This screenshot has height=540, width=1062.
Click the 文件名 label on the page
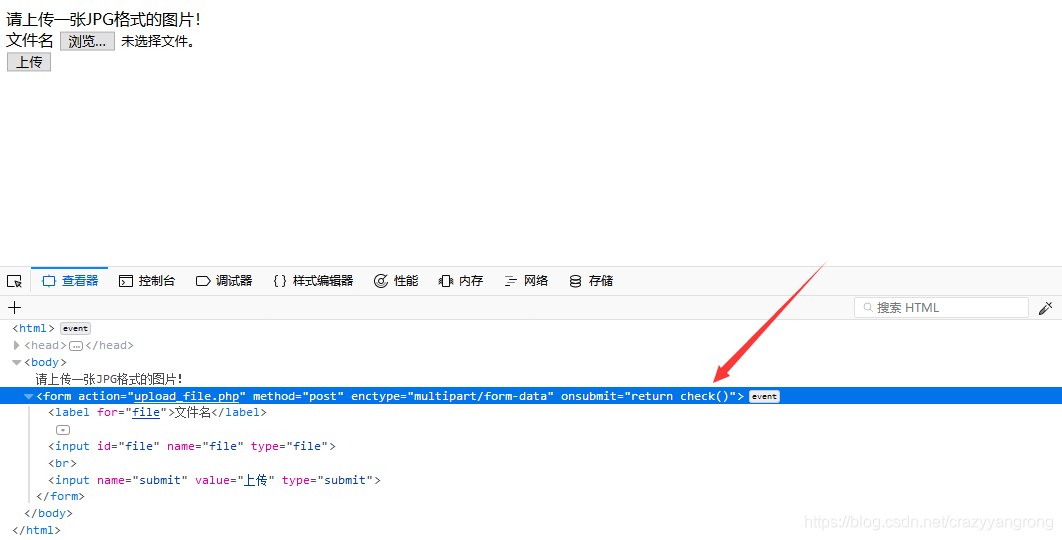click(x=30, y=41)
